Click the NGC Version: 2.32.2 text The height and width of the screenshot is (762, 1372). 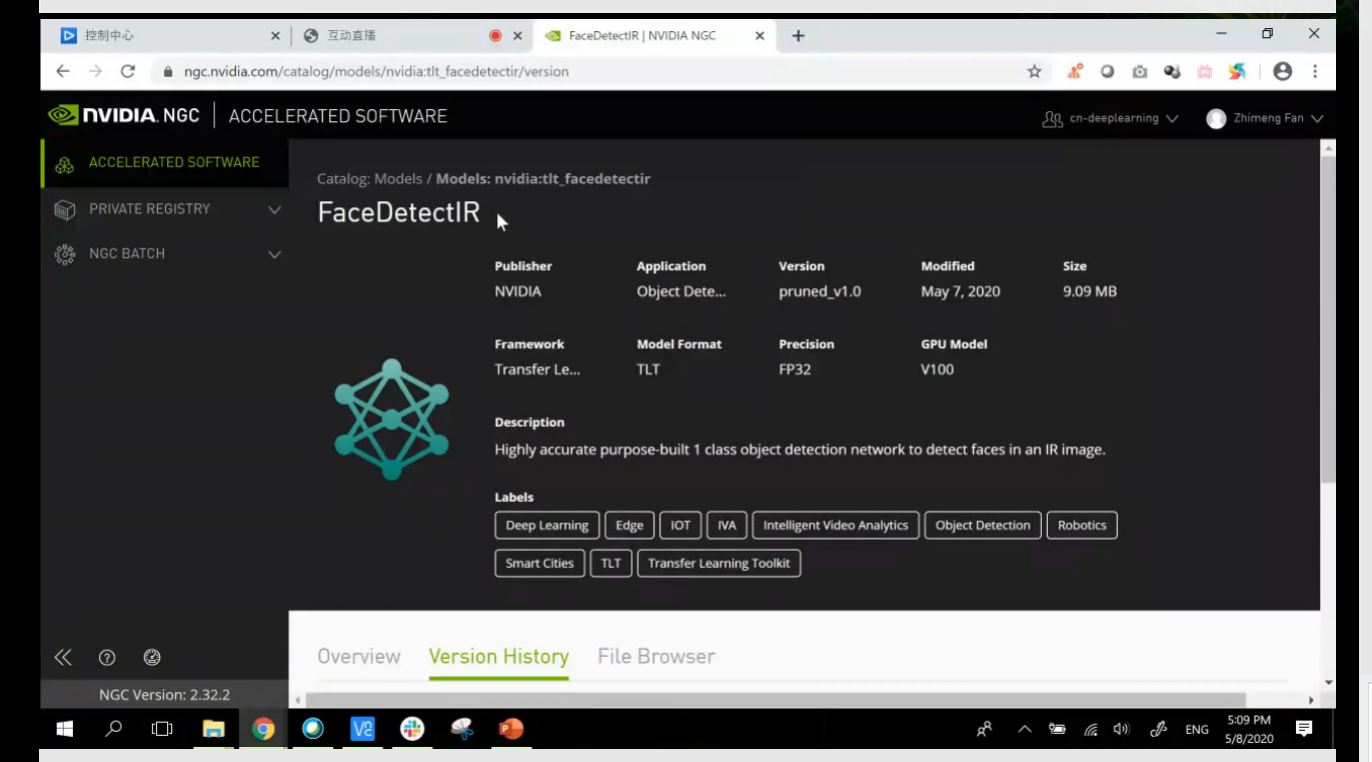coord(164,694)
